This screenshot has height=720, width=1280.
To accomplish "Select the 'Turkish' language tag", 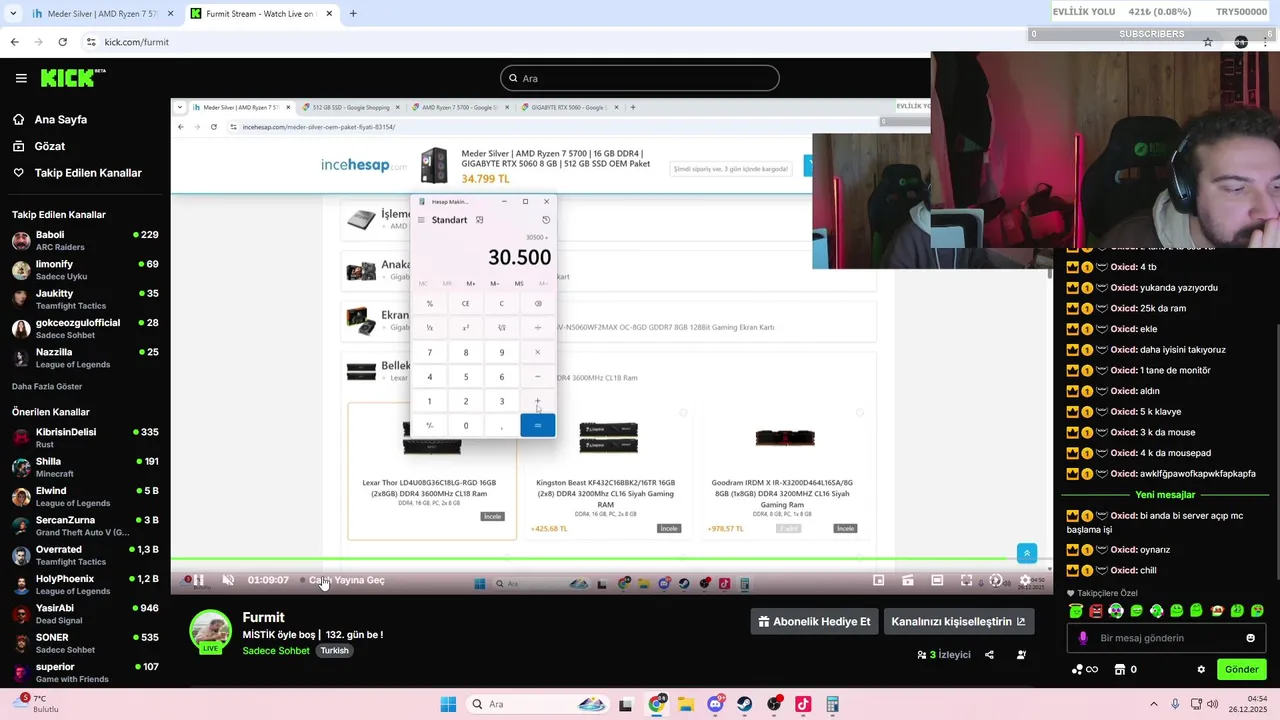I will [334, 650].
